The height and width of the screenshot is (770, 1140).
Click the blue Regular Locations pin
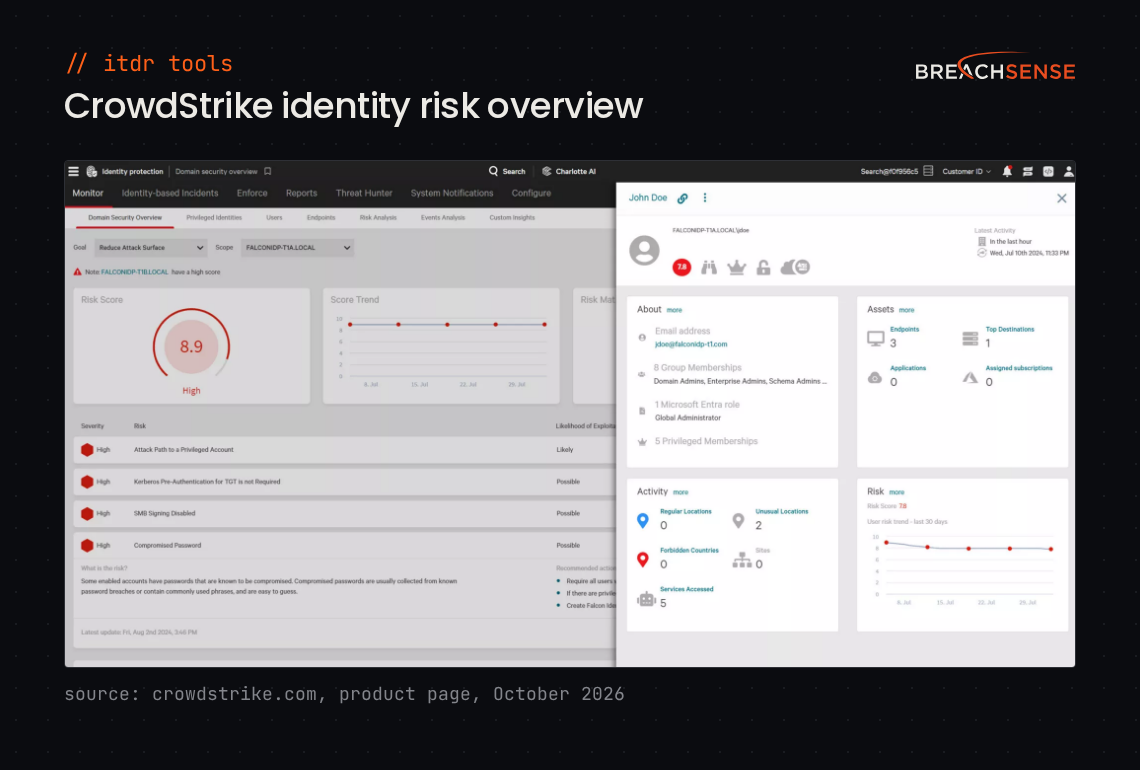643,521
